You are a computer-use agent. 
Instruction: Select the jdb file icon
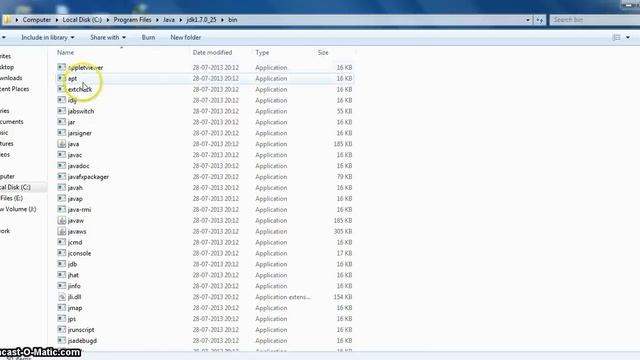coord(62,264)
